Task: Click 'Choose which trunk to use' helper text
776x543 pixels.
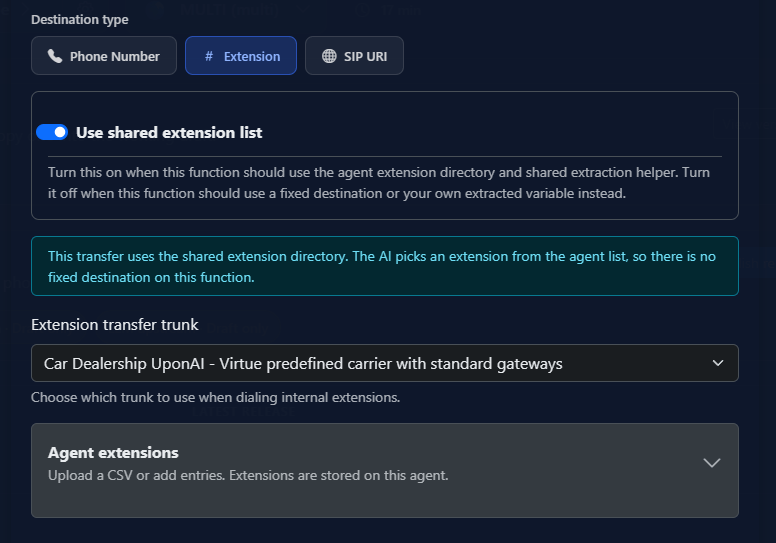Action: click(215, 397)
